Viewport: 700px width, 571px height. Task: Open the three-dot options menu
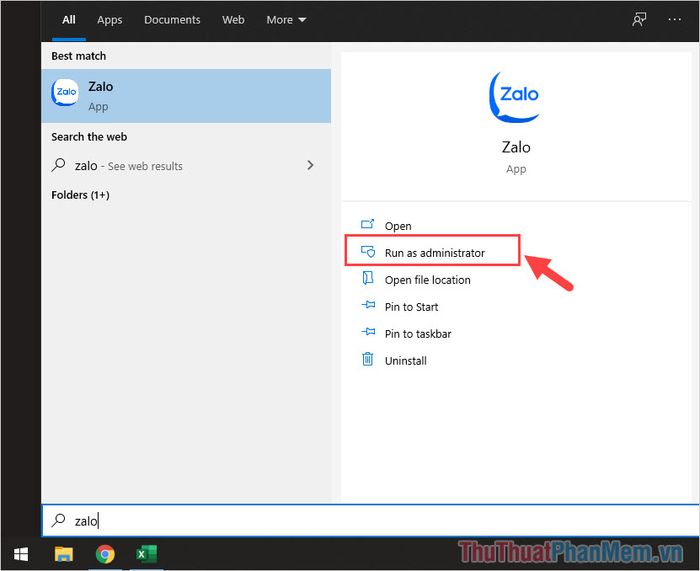click(x=674, y=19)
